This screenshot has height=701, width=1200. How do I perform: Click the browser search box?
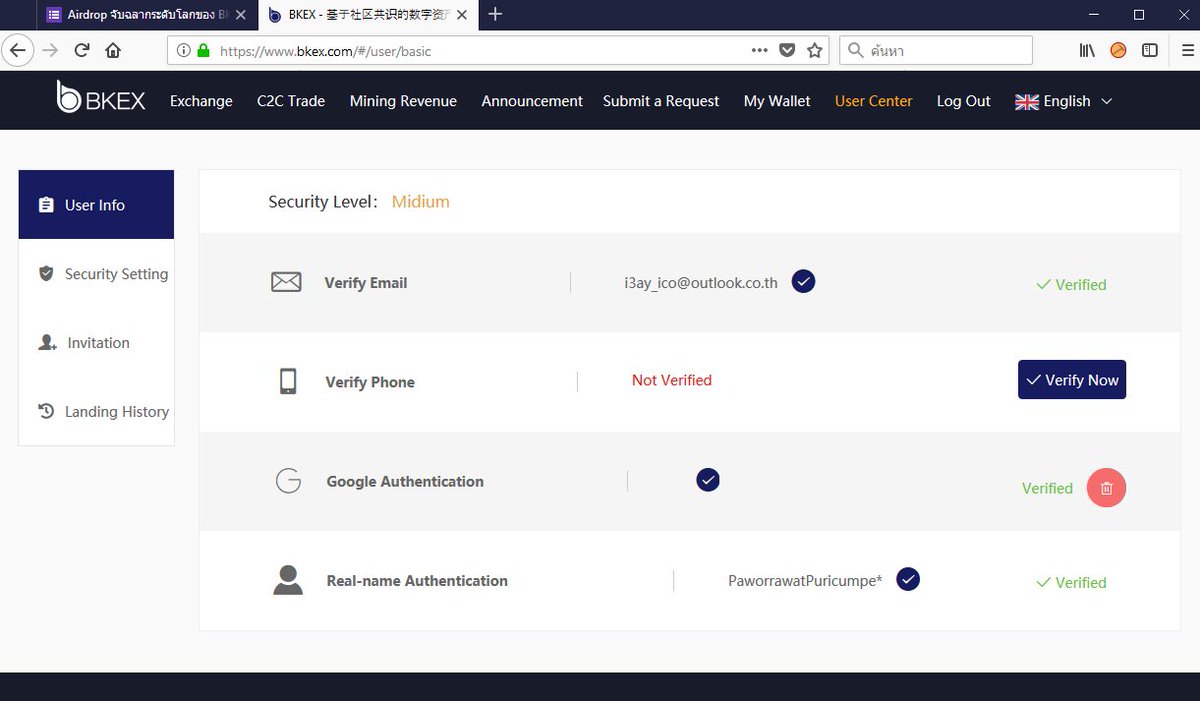click(x=936, y=50)
